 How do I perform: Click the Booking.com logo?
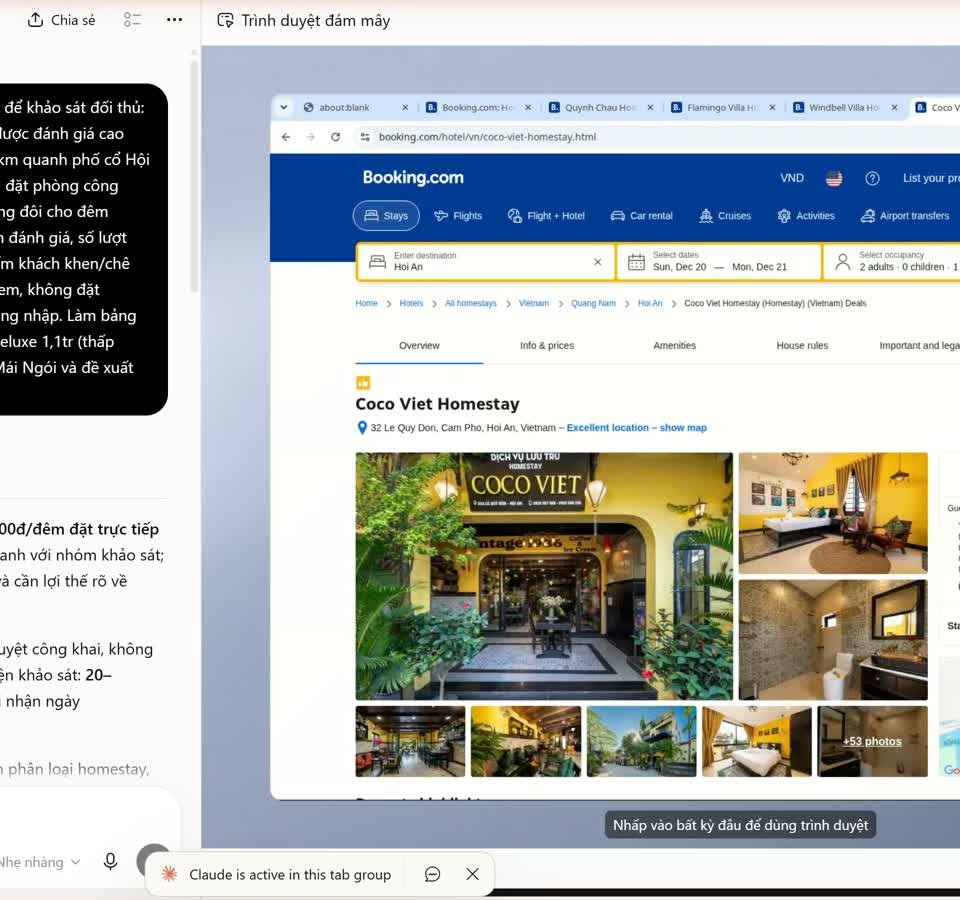click(413, 178)
